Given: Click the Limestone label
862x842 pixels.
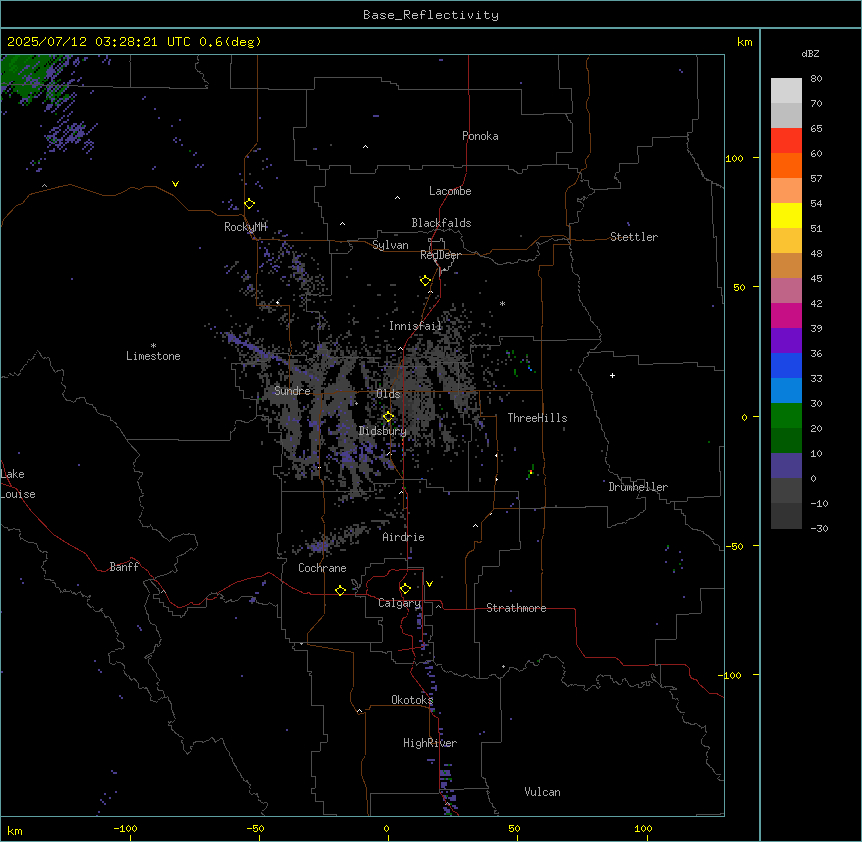Looking at the screenshot, I should [153, 356].
